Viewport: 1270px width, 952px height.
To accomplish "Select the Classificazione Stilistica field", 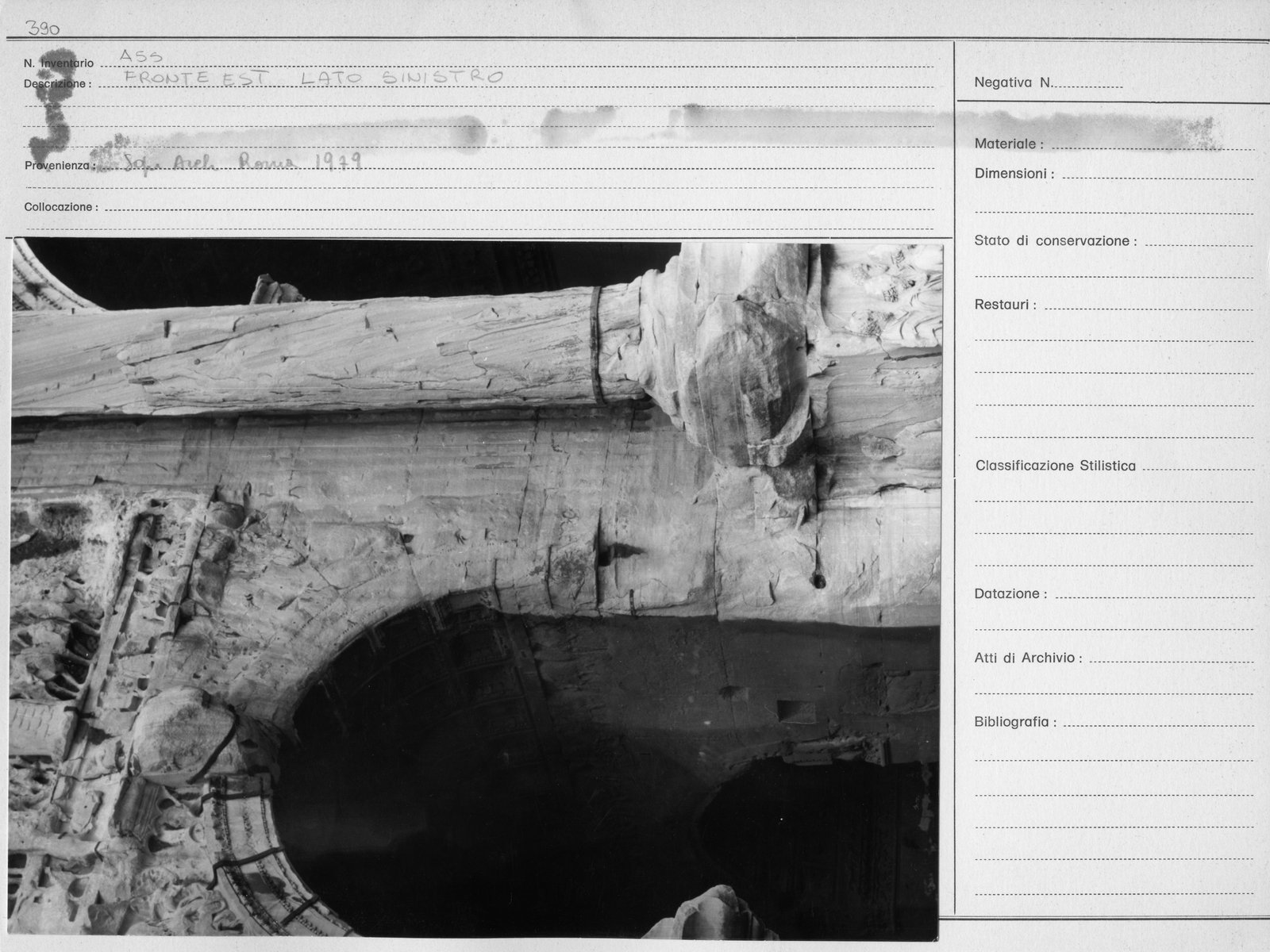I will tap(1114, 466).
